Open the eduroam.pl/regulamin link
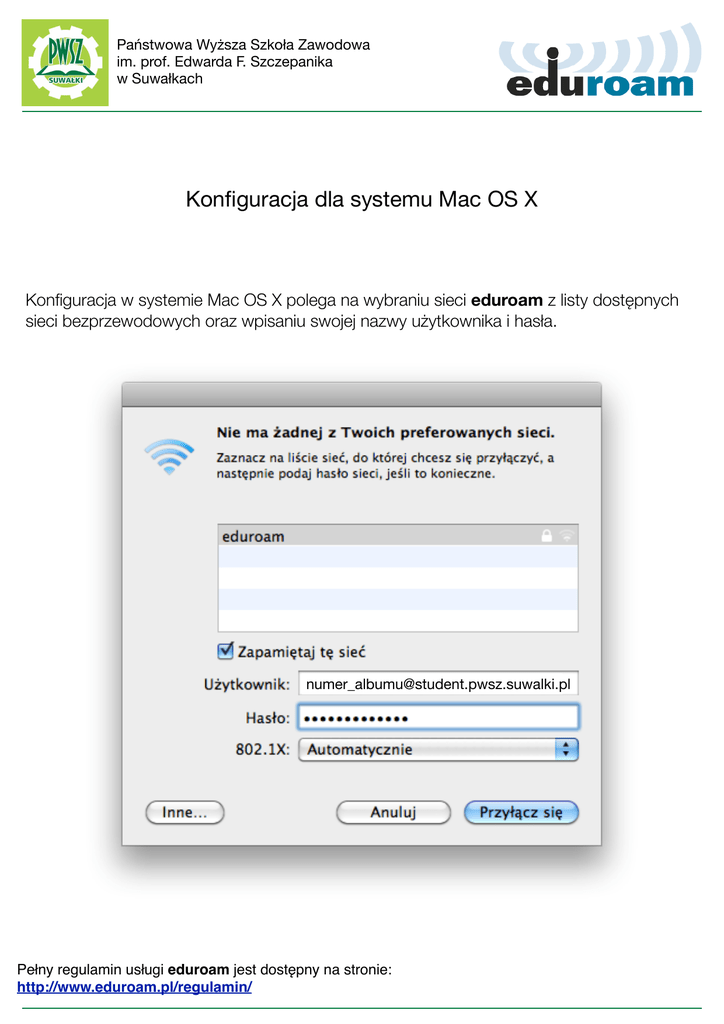The height and width of the screenshot is (1024, 724). point(134,987)
